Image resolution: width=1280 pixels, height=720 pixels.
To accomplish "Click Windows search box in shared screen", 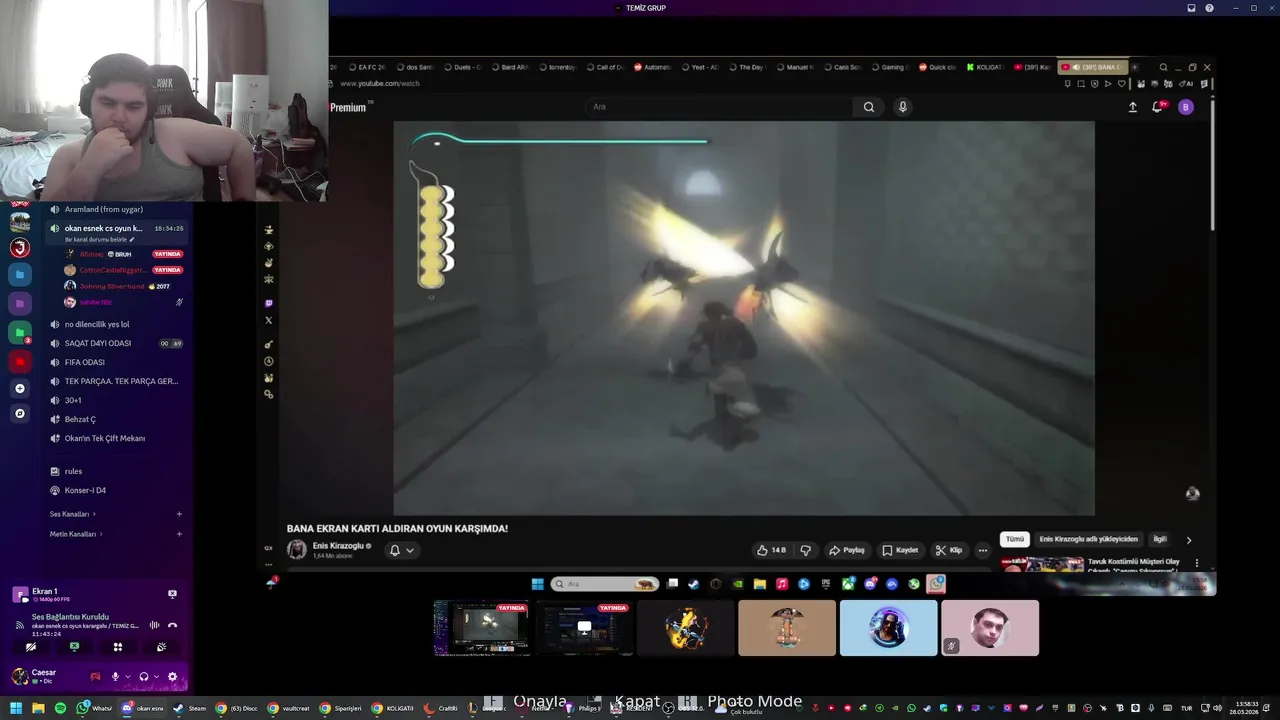I will coord(605,584).
